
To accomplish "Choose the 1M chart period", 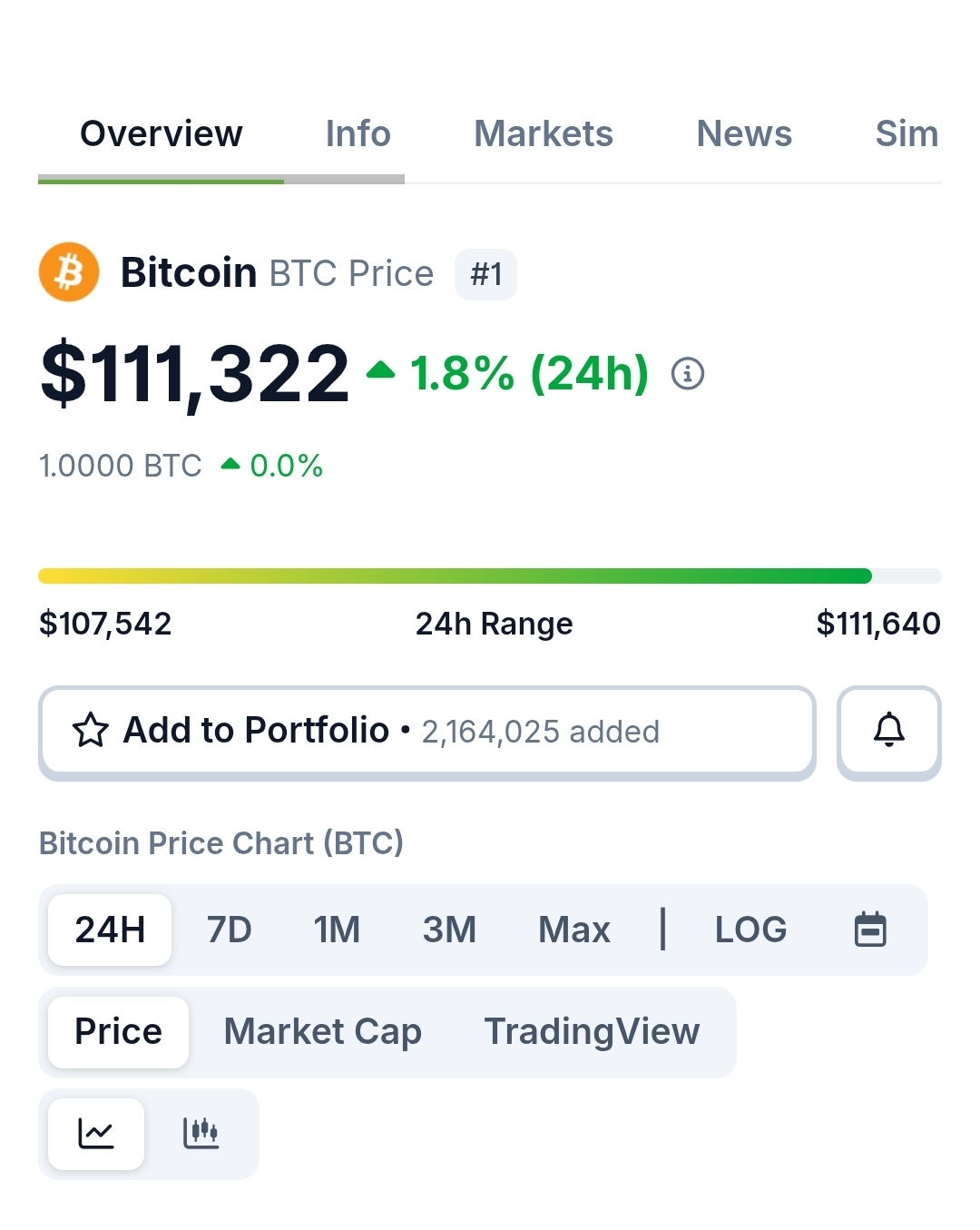I will (x=337, y=930).
